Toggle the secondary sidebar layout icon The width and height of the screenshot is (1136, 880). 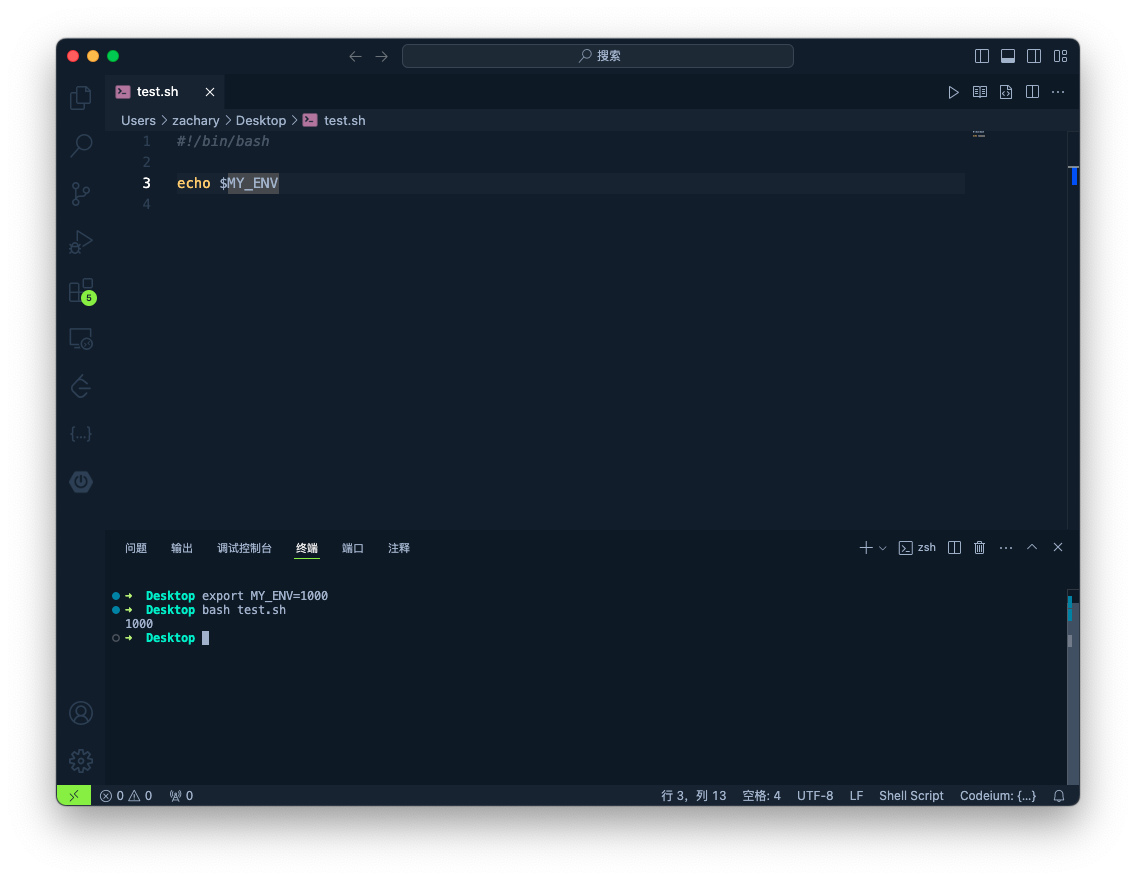1034,56
